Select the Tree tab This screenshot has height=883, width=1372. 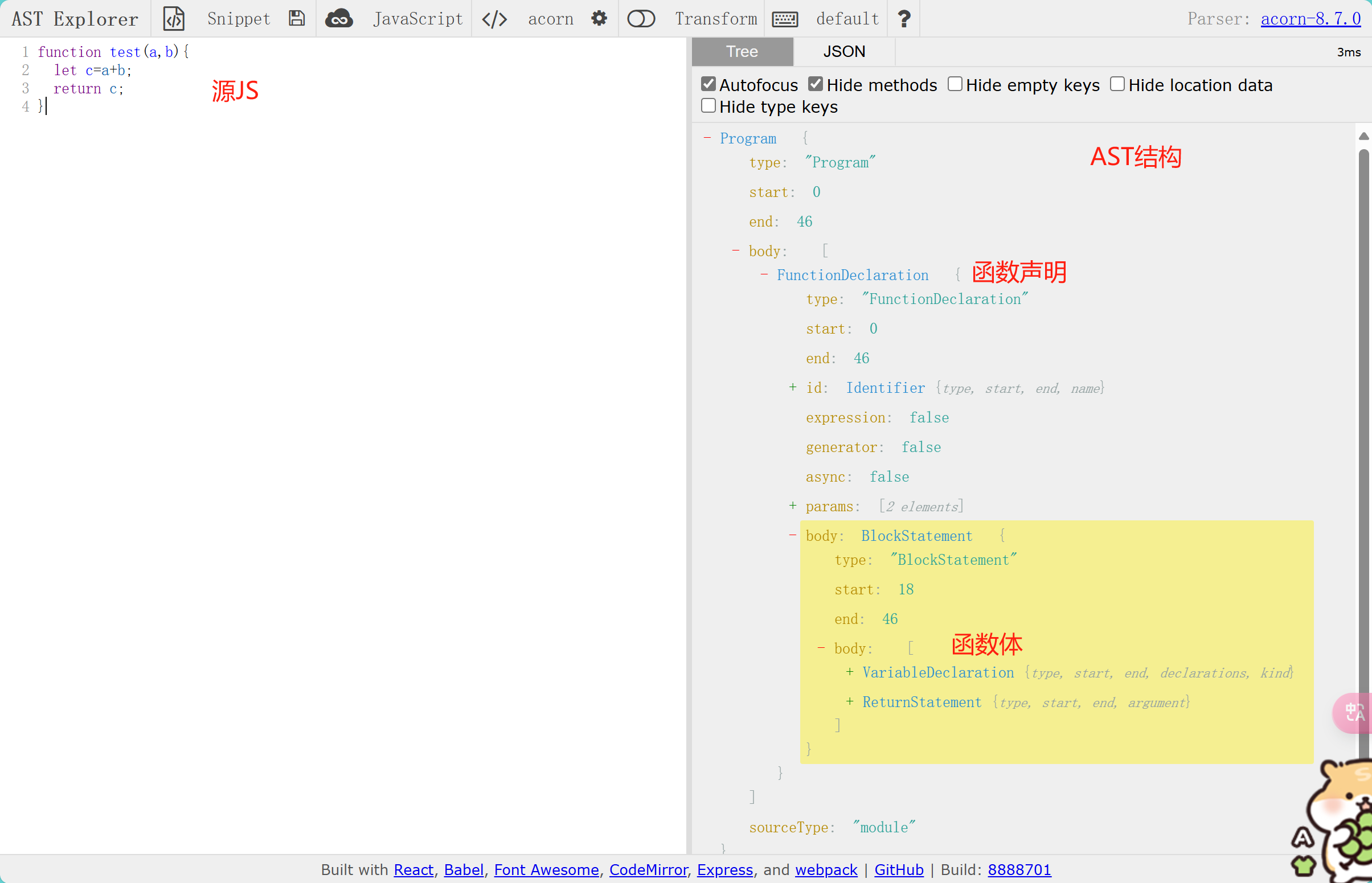[742, 51]
